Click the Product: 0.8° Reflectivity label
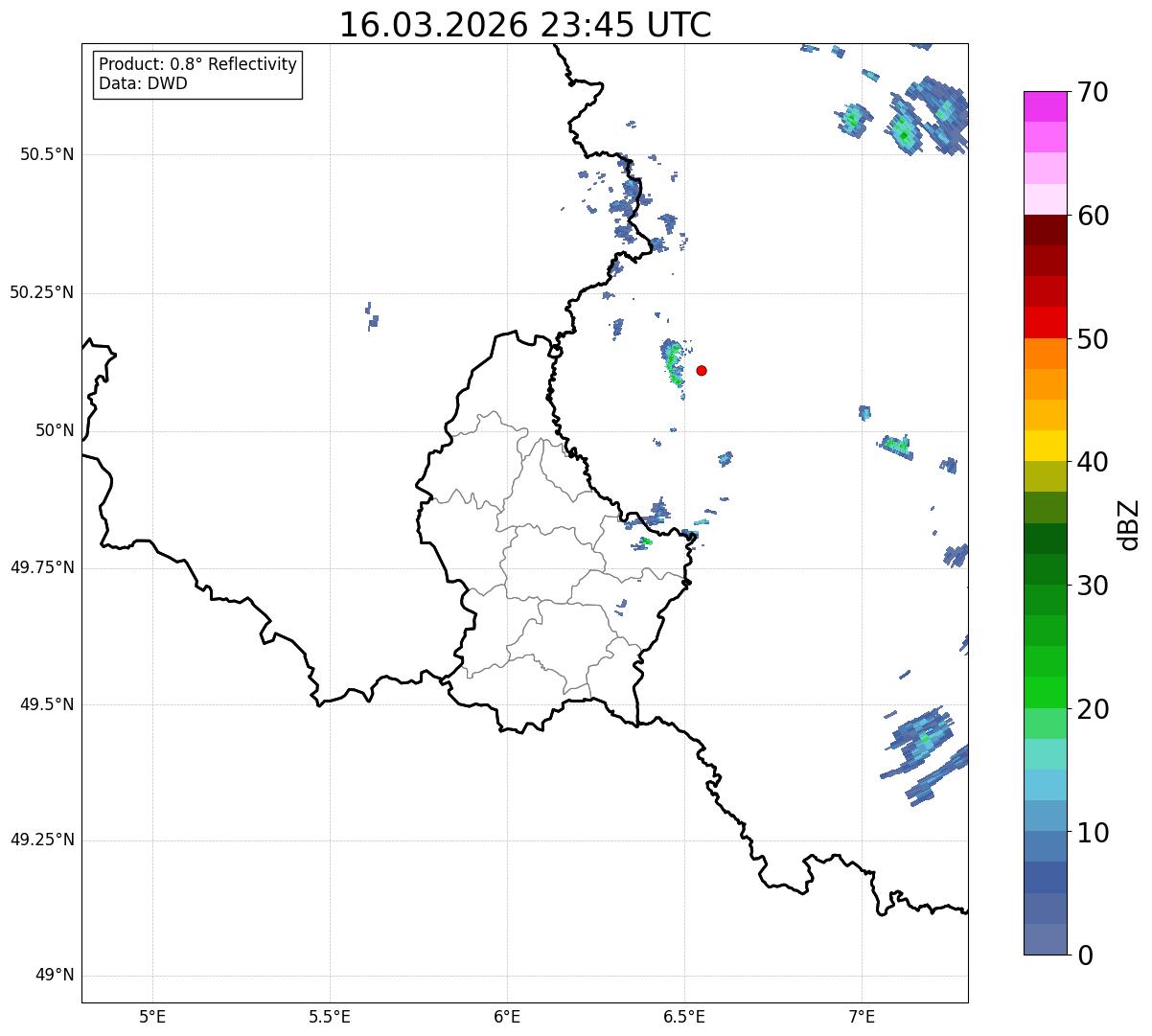The height and width of the screenshot is (1036, 1152). pos(198,64)
